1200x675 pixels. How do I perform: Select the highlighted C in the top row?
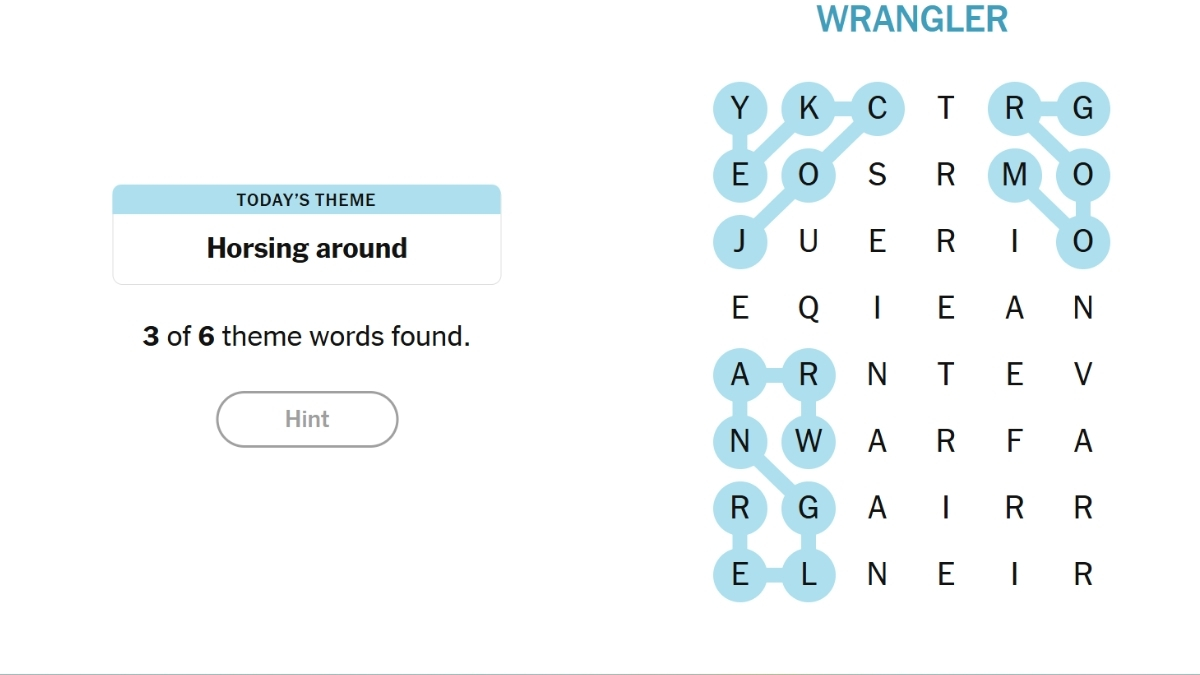click(x=877, y=109)
